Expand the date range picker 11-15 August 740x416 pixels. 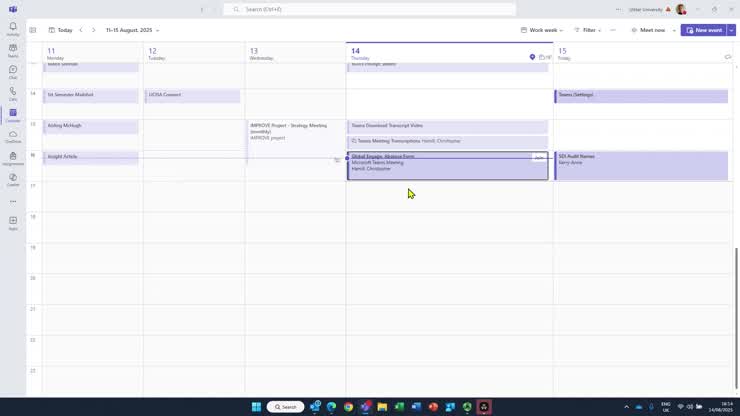click(x=133, y=30)
